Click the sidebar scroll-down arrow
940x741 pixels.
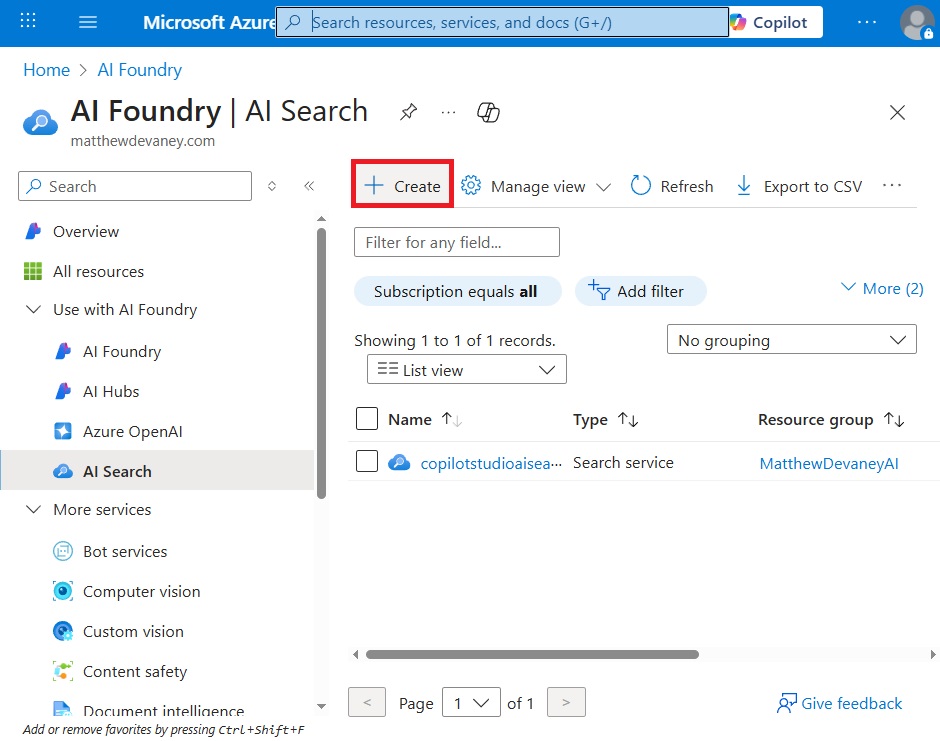(x=321, y=706)
